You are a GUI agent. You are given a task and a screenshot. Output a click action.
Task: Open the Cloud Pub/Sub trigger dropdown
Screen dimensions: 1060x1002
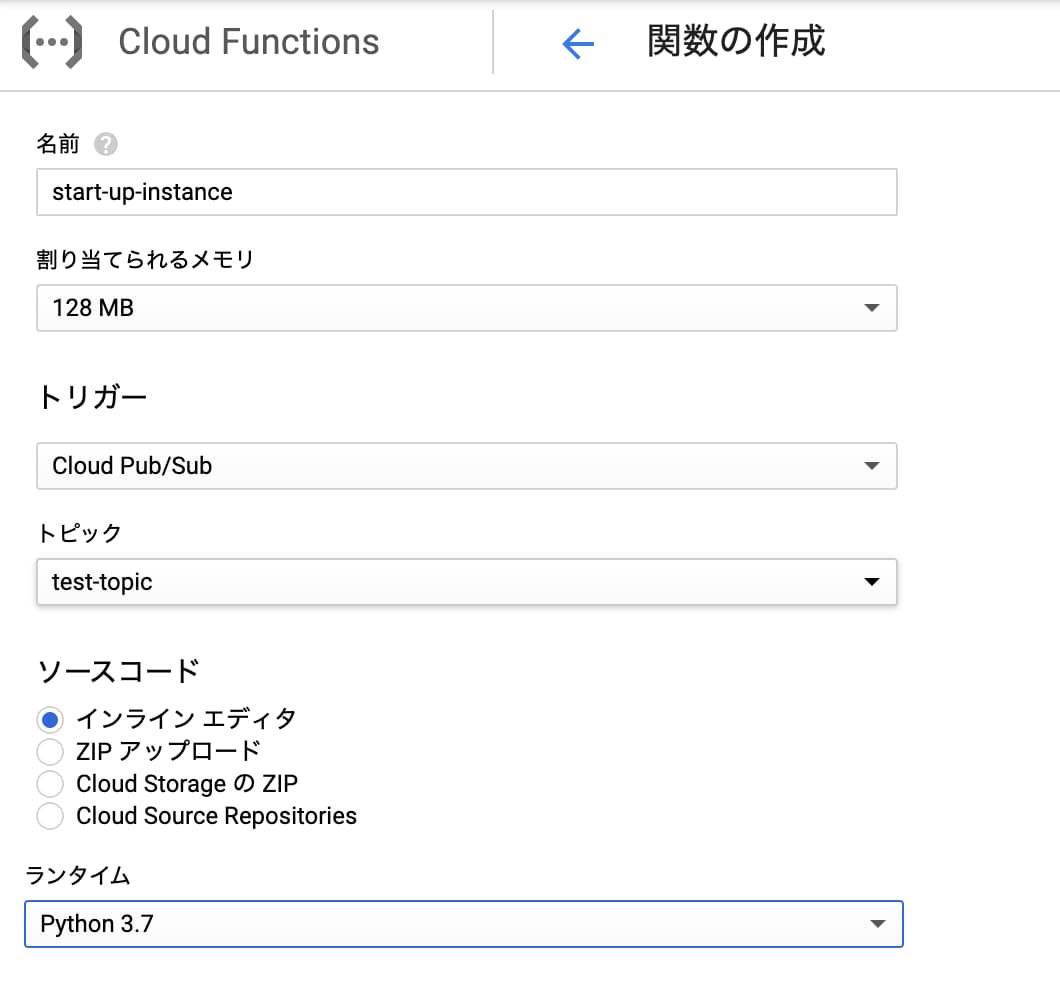click(466, 466)
